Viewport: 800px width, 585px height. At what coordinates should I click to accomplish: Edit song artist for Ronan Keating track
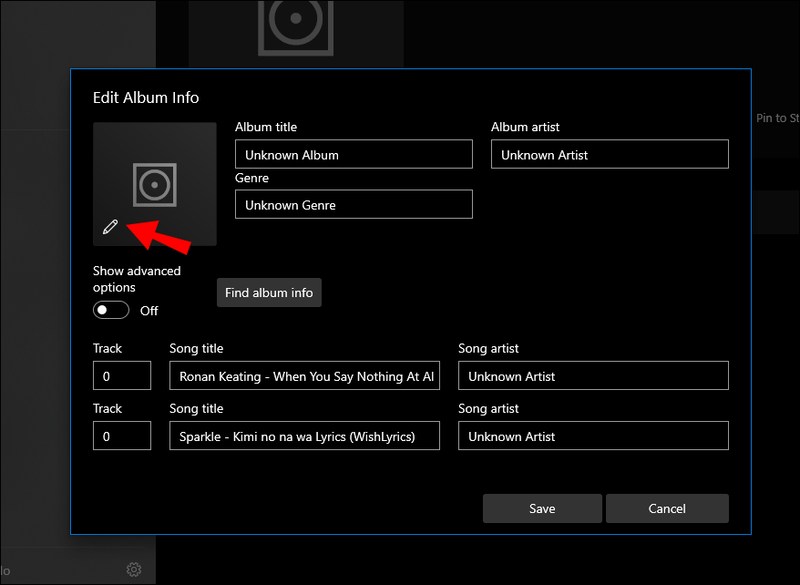tap(593, 376)
